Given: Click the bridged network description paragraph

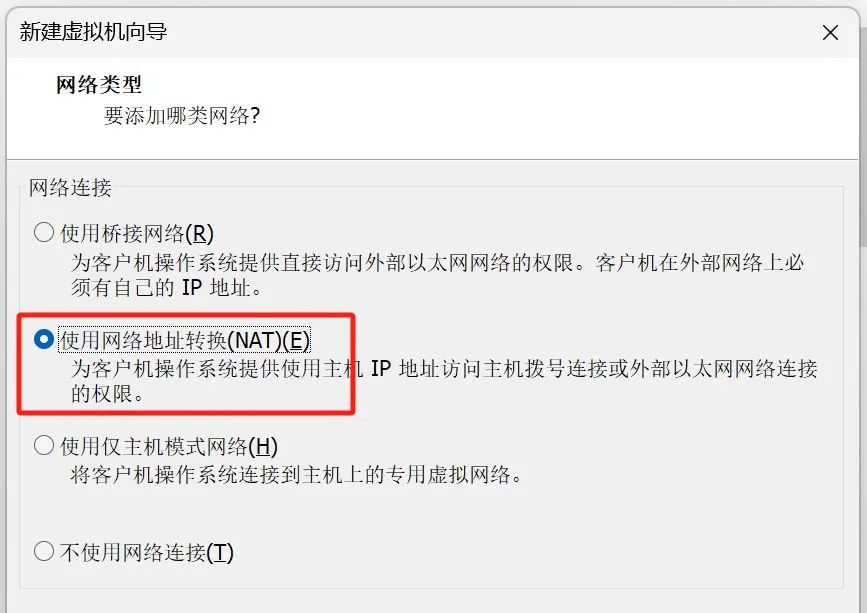Looking at the screenshot, I should 437,275.
